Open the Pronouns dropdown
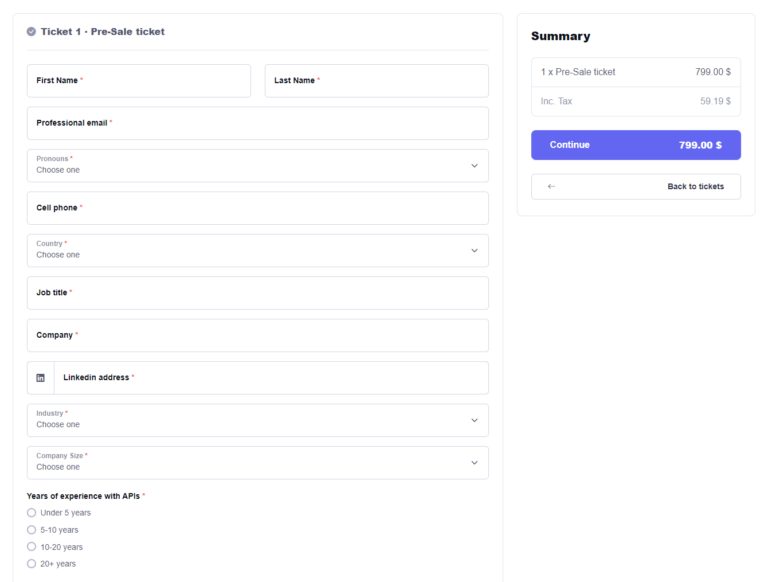 coord(257,166)
